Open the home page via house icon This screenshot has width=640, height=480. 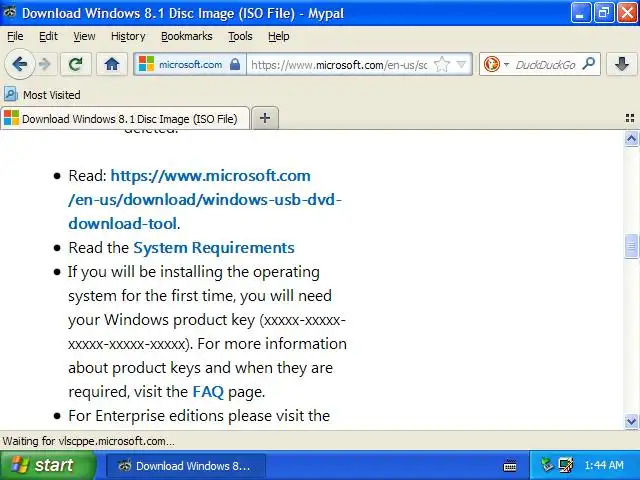coord(111,64)
